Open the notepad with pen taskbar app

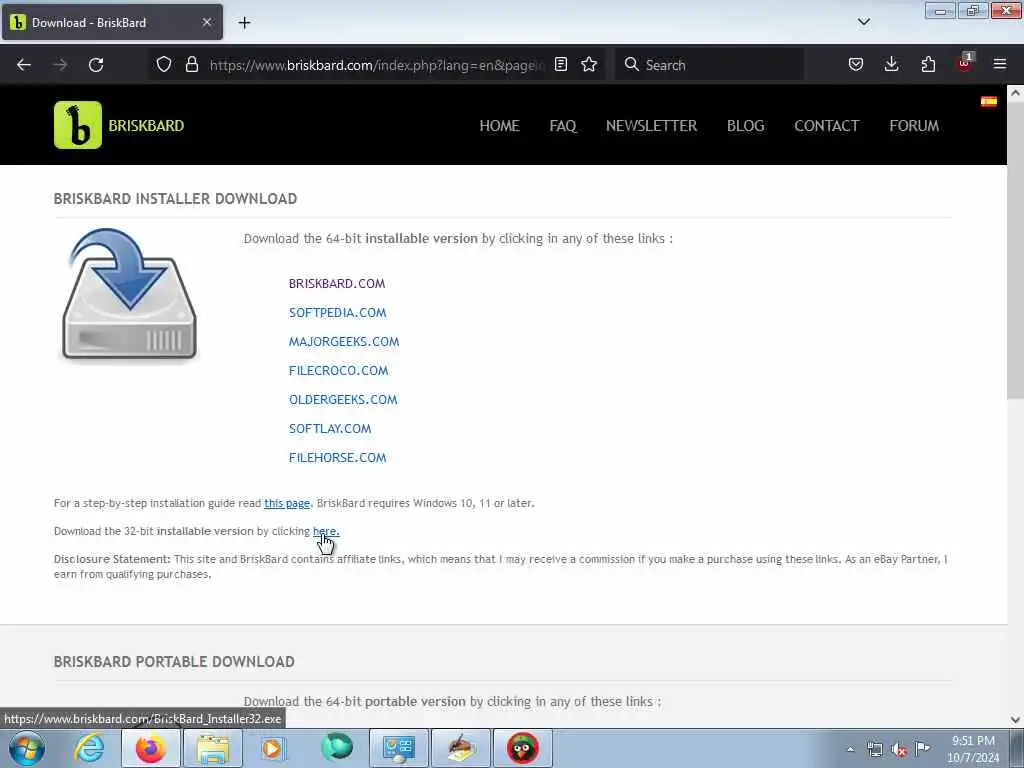461,748
